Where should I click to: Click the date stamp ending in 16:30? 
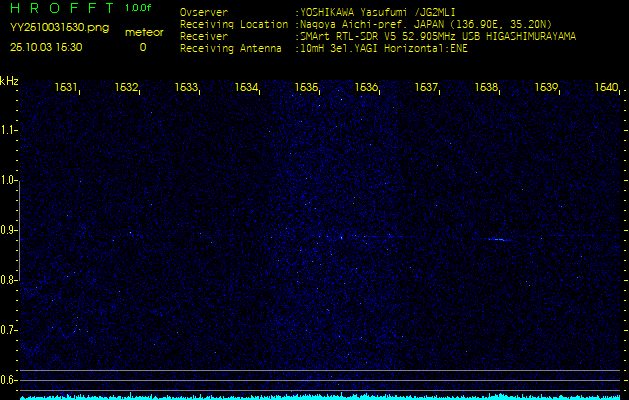(46, 47)
